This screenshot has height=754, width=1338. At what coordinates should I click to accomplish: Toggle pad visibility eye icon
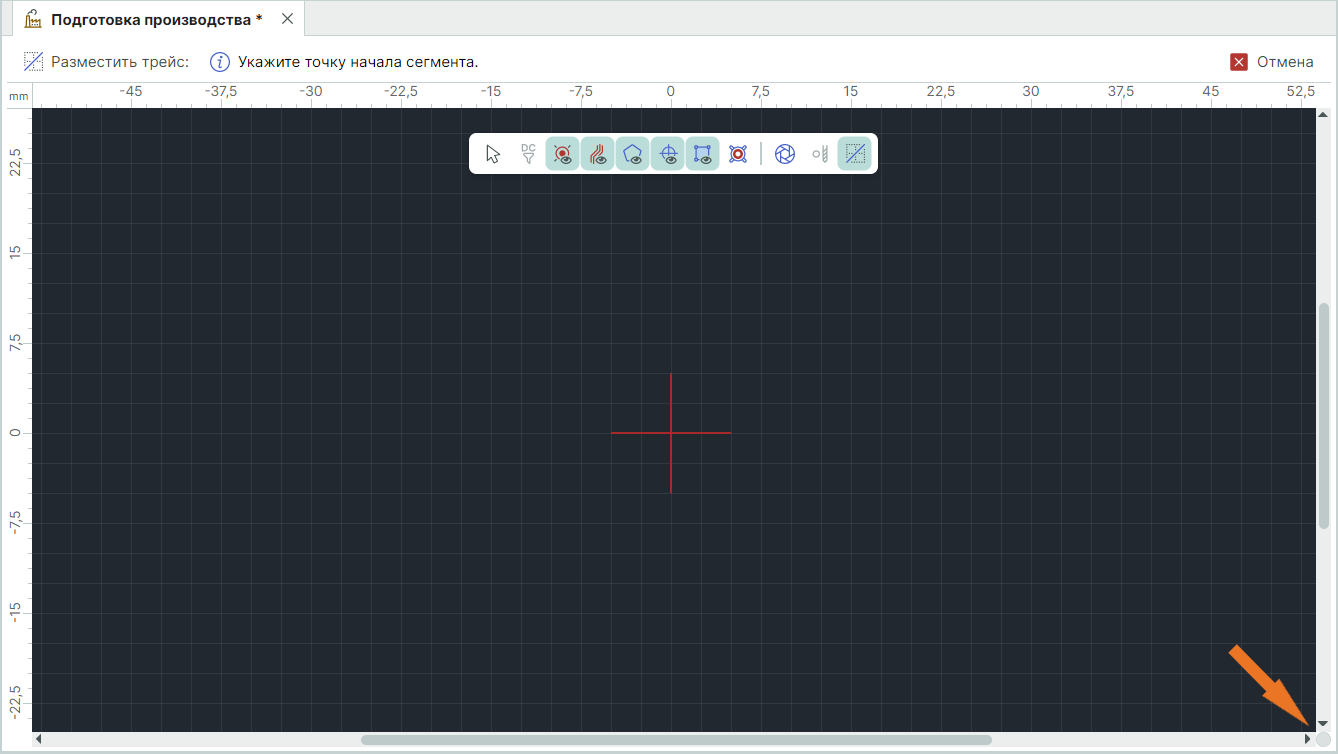click(563, 154)
